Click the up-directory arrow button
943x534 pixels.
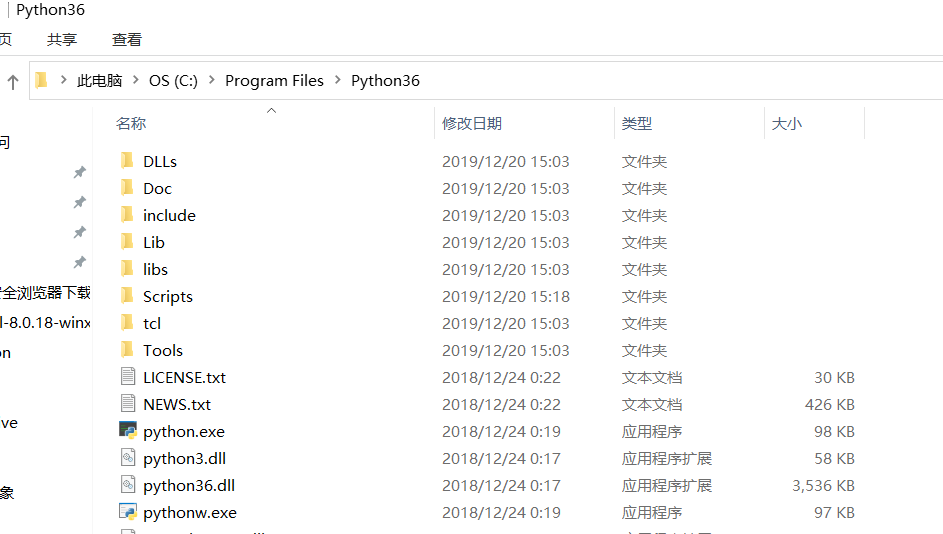(x=13, y=81)
